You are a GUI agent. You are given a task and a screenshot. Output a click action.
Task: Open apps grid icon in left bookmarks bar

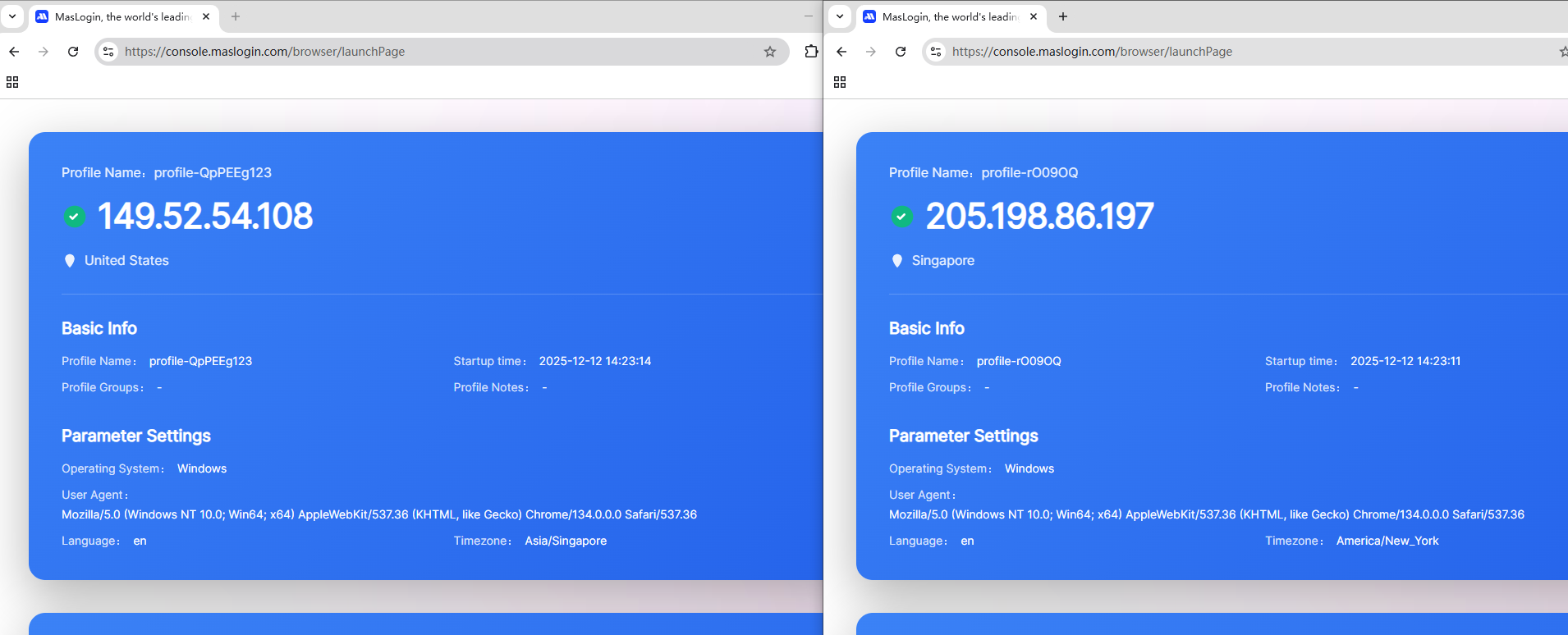click(x=12, y=82)
